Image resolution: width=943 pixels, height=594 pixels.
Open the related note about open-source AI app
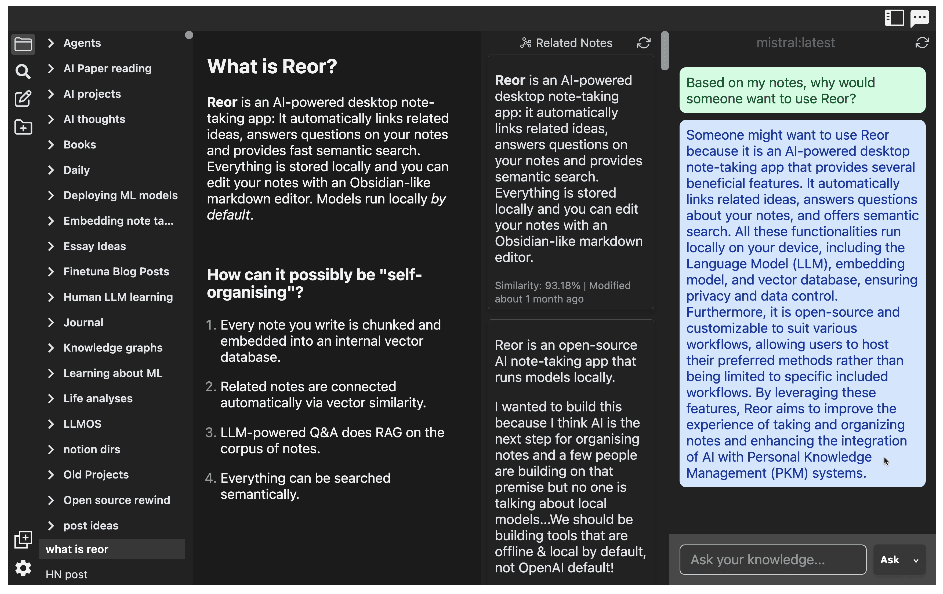point(570,456)
